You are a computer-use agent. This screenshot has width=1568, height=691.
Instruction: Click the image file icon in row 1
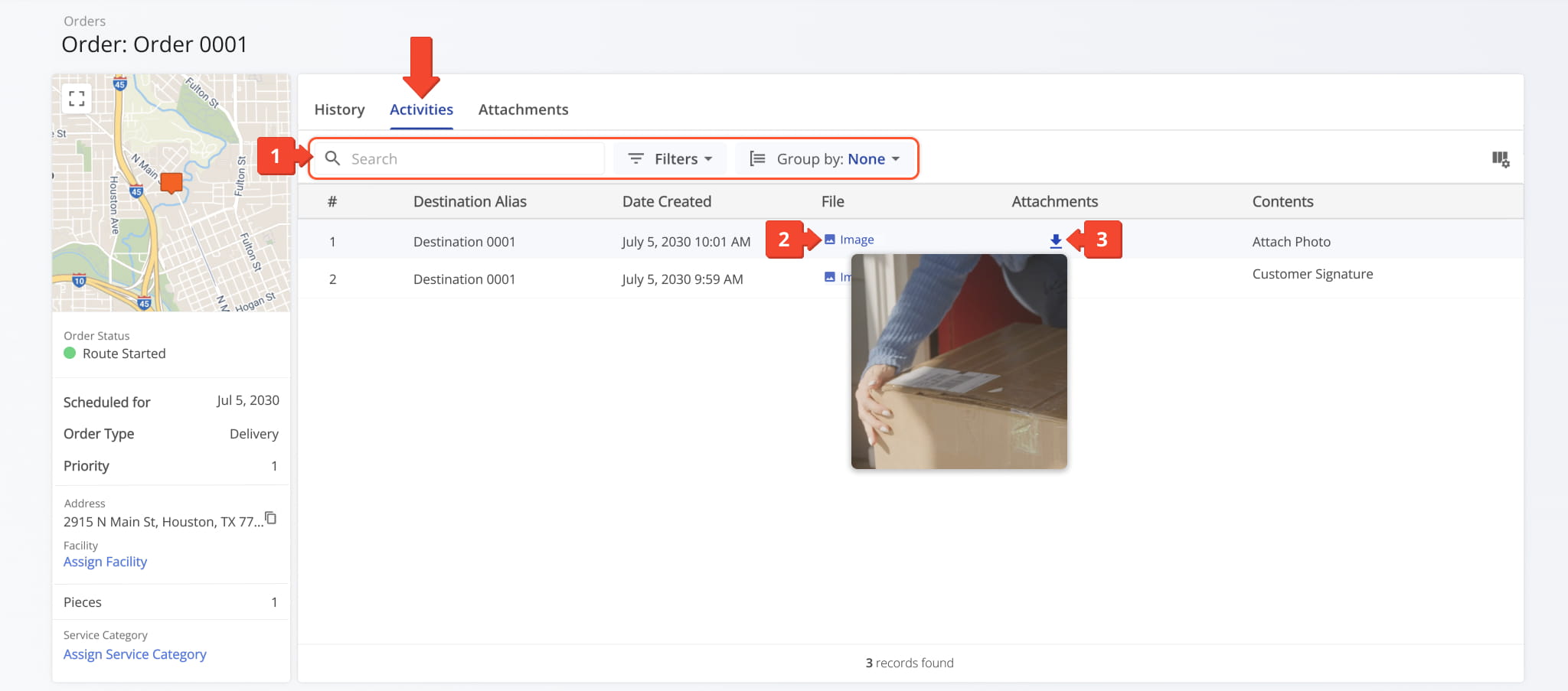pyautogui.click(x=829, y=240)
